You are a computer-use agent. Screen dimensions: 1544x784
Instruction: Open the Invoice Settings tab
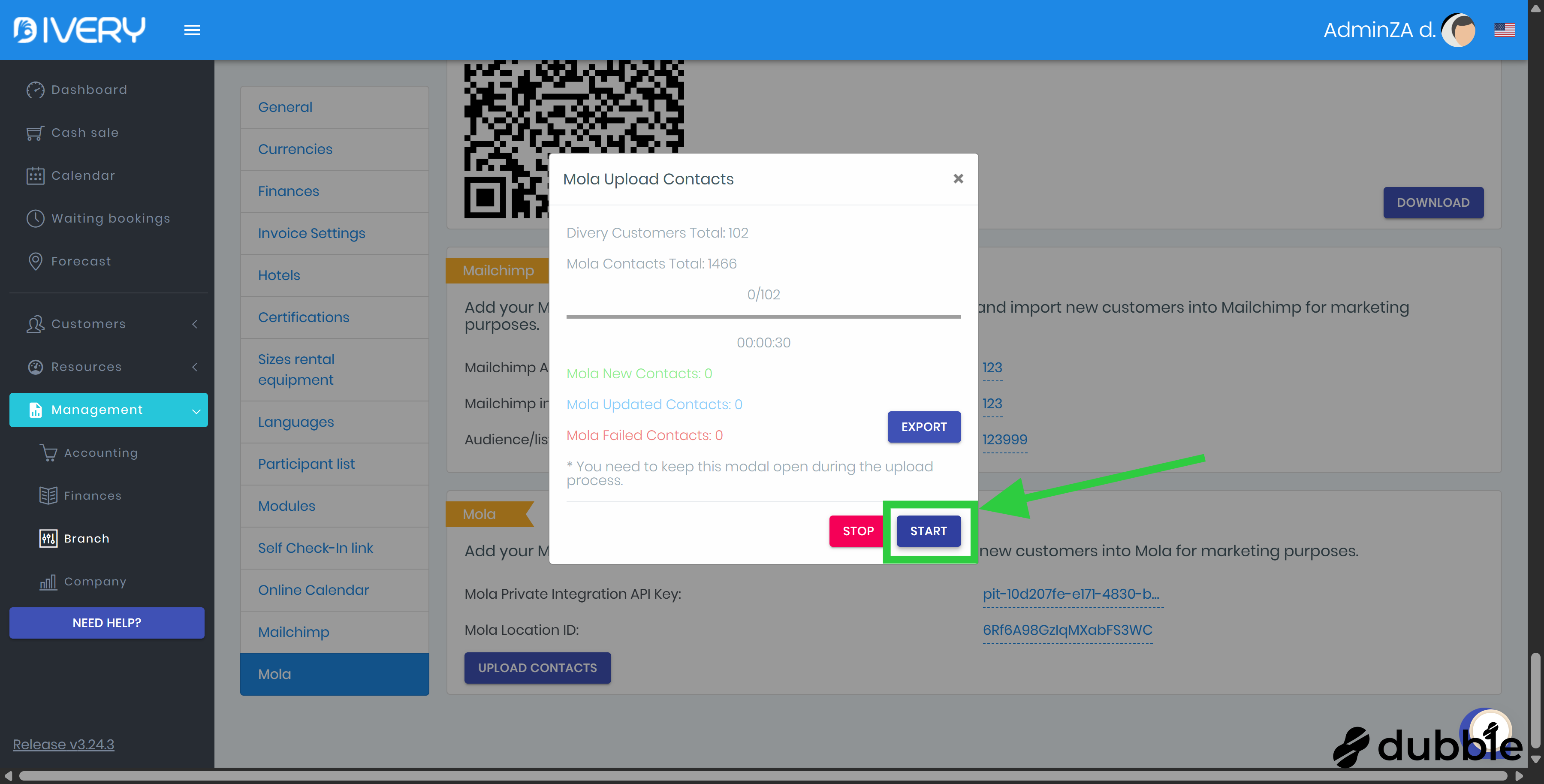[x=311, y=233]
